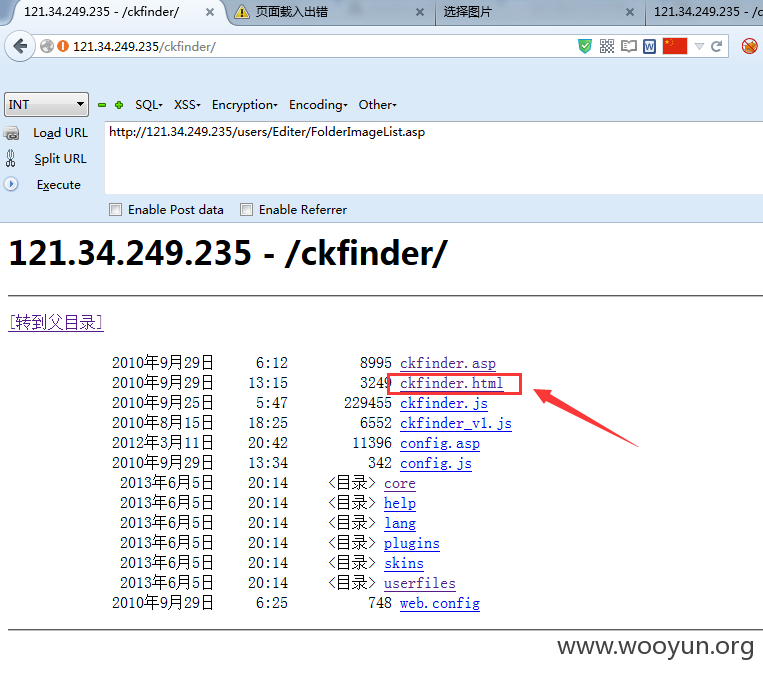Open the QR code icon
The image size is (763, 675).
606,46
